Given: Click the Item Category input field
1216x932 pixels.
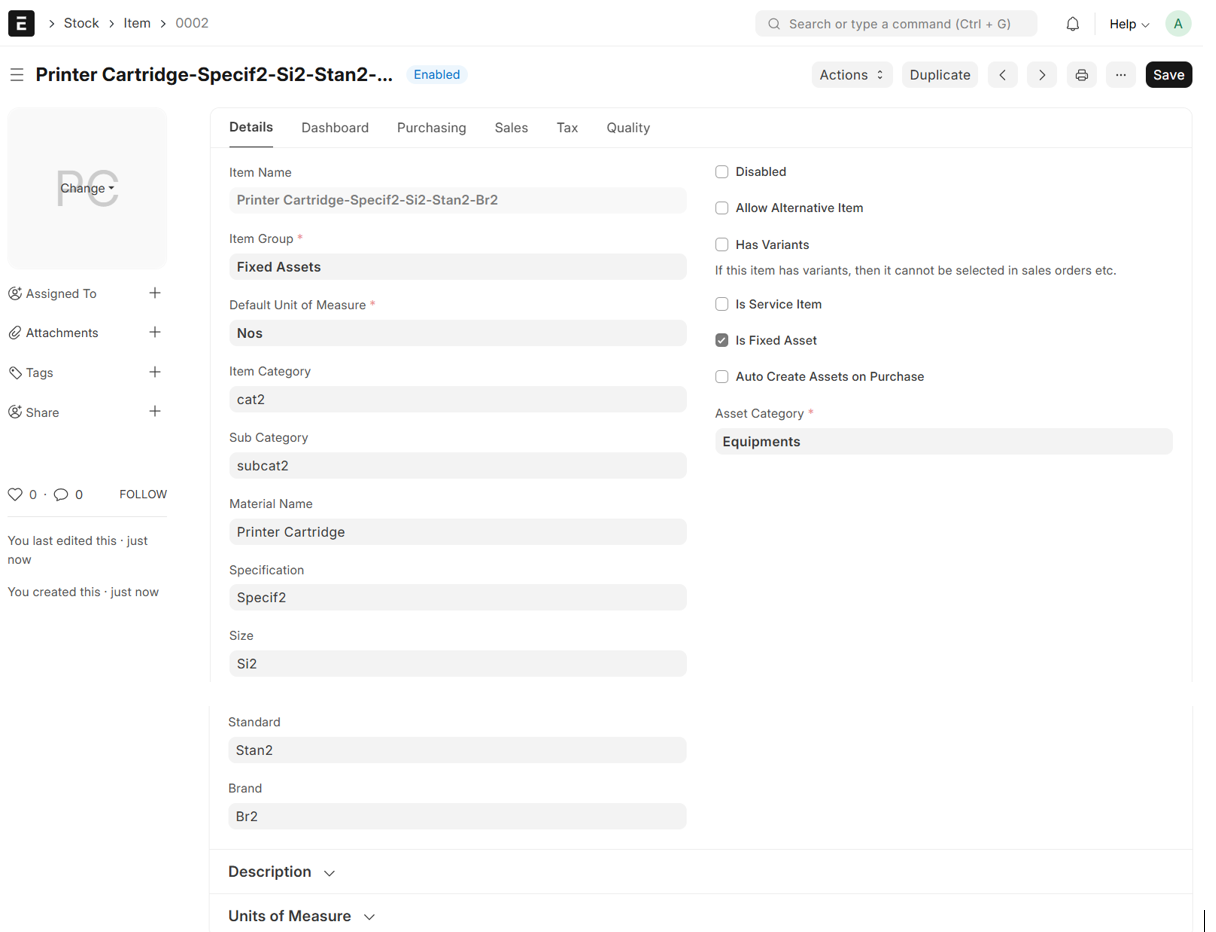Looking at the screenshot, I should pos(457,399).
